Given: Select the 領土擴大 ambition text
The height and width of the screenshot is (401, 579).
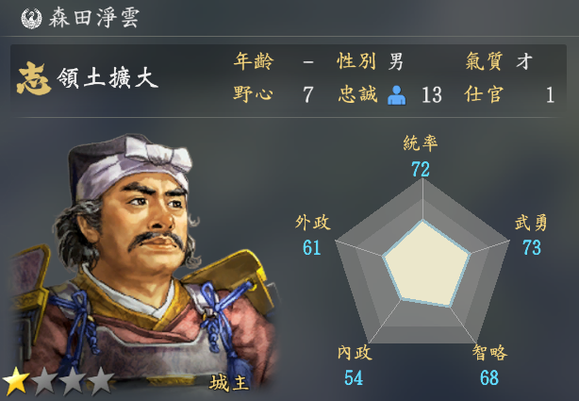Looking at the screenshot, I should 107,78.
